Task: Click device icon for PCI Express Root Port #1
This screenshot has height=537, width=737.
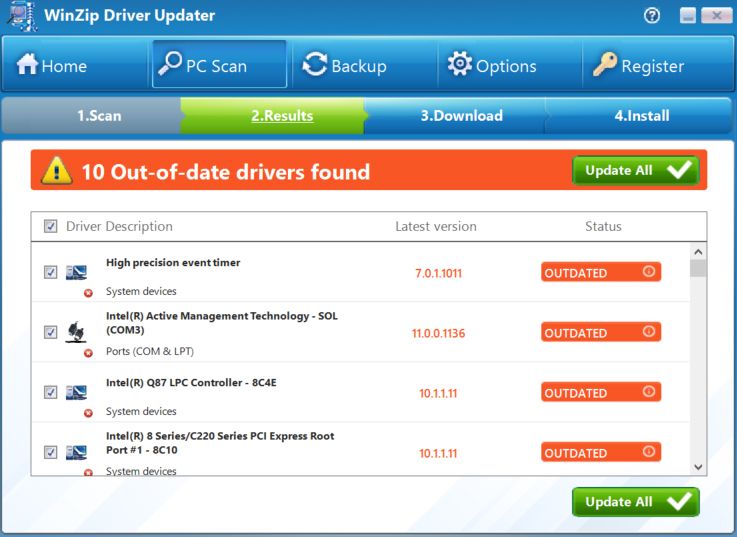Action: coord(76,452)
